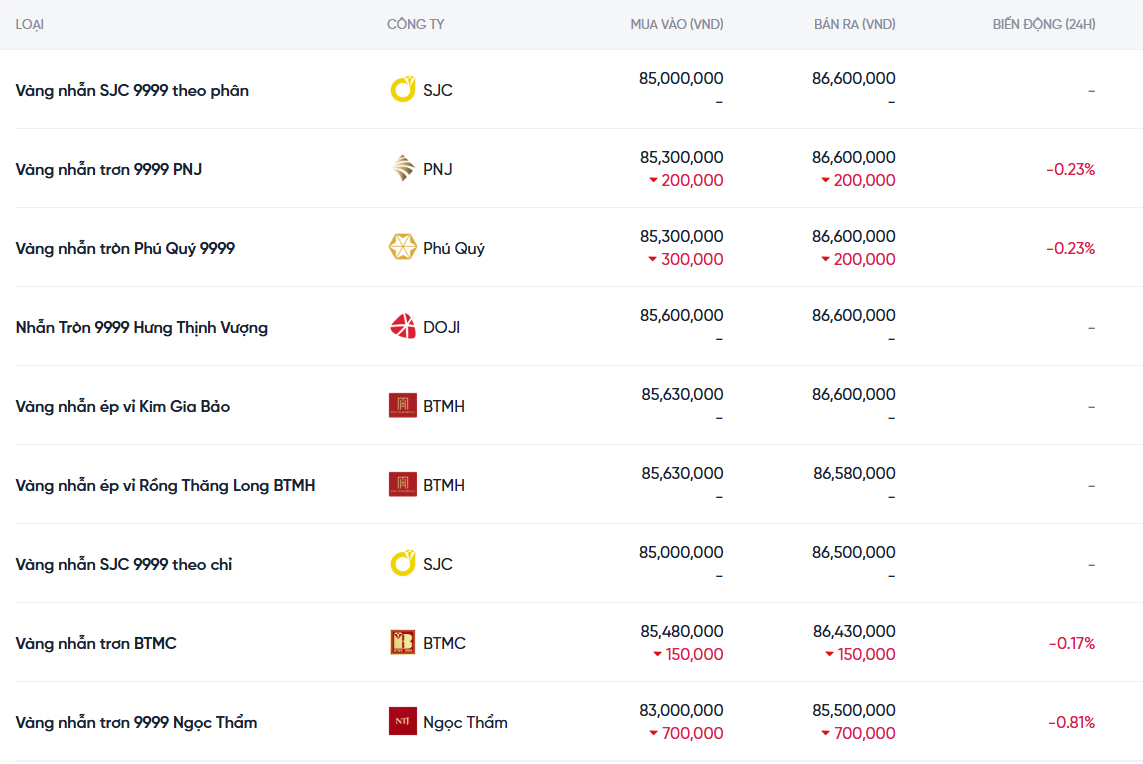Click the LOẠI column header
The image size is (1143, 764).
(30, 25)
